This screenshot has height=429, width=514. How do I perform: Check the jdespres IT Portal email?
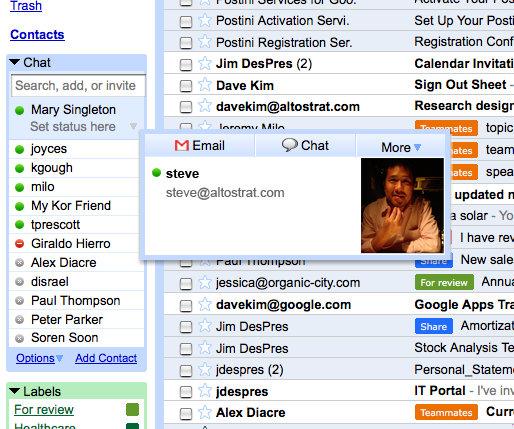coord(186,392)
